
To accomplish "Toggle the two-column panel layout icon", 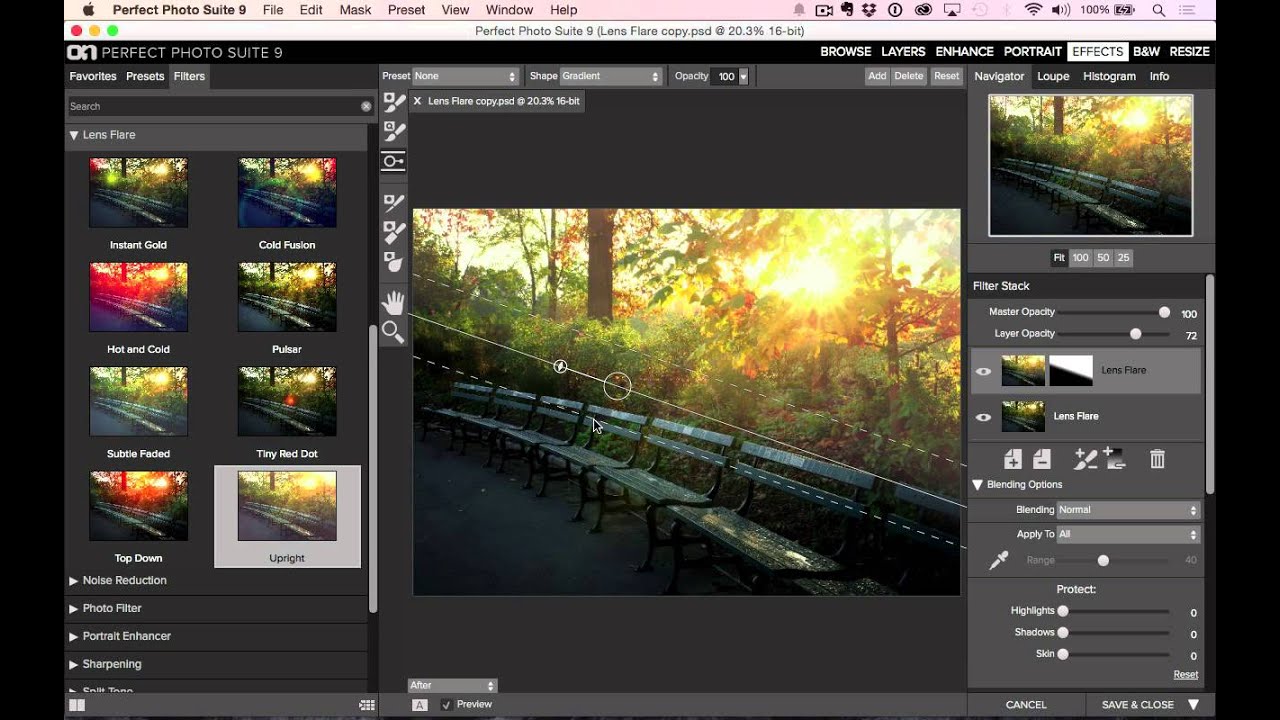I will (77, 705).
